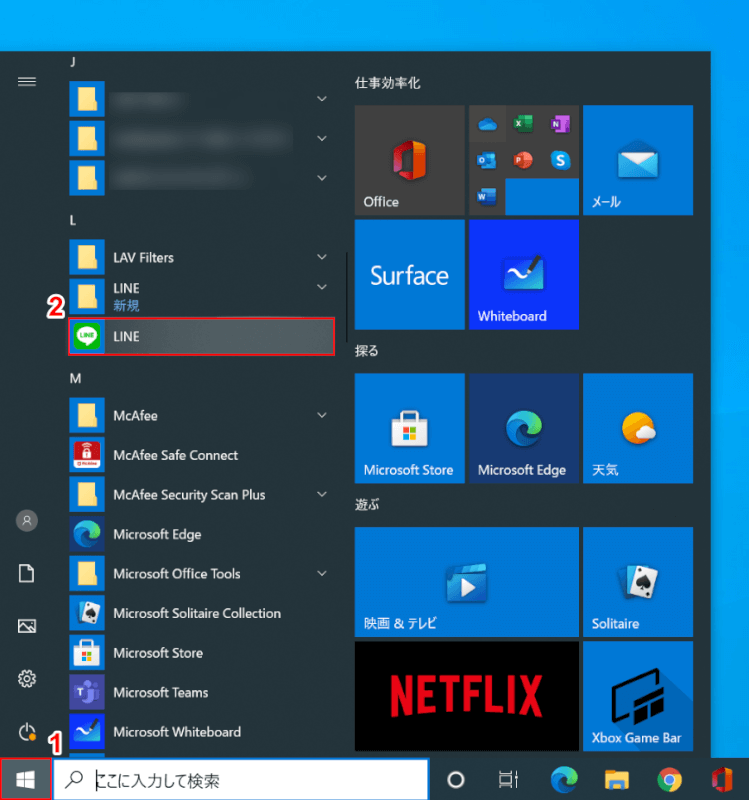This screenshot has width=749, height=800.
Task: Launch Chrome from the taskbar
Action: coord(669,780)
